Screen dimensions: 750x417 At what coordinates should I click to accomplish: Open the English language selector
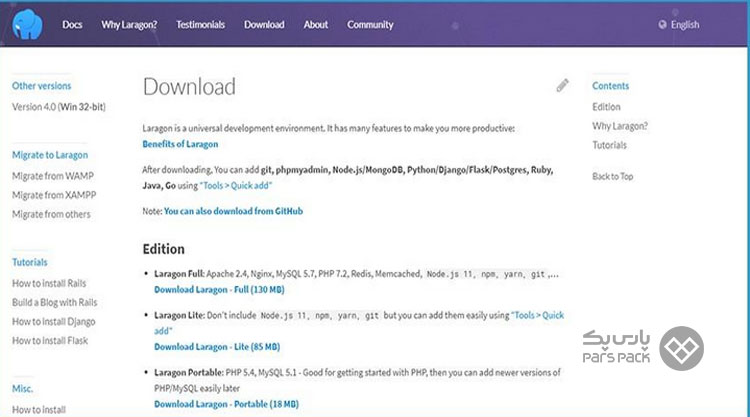click(684, 25)
